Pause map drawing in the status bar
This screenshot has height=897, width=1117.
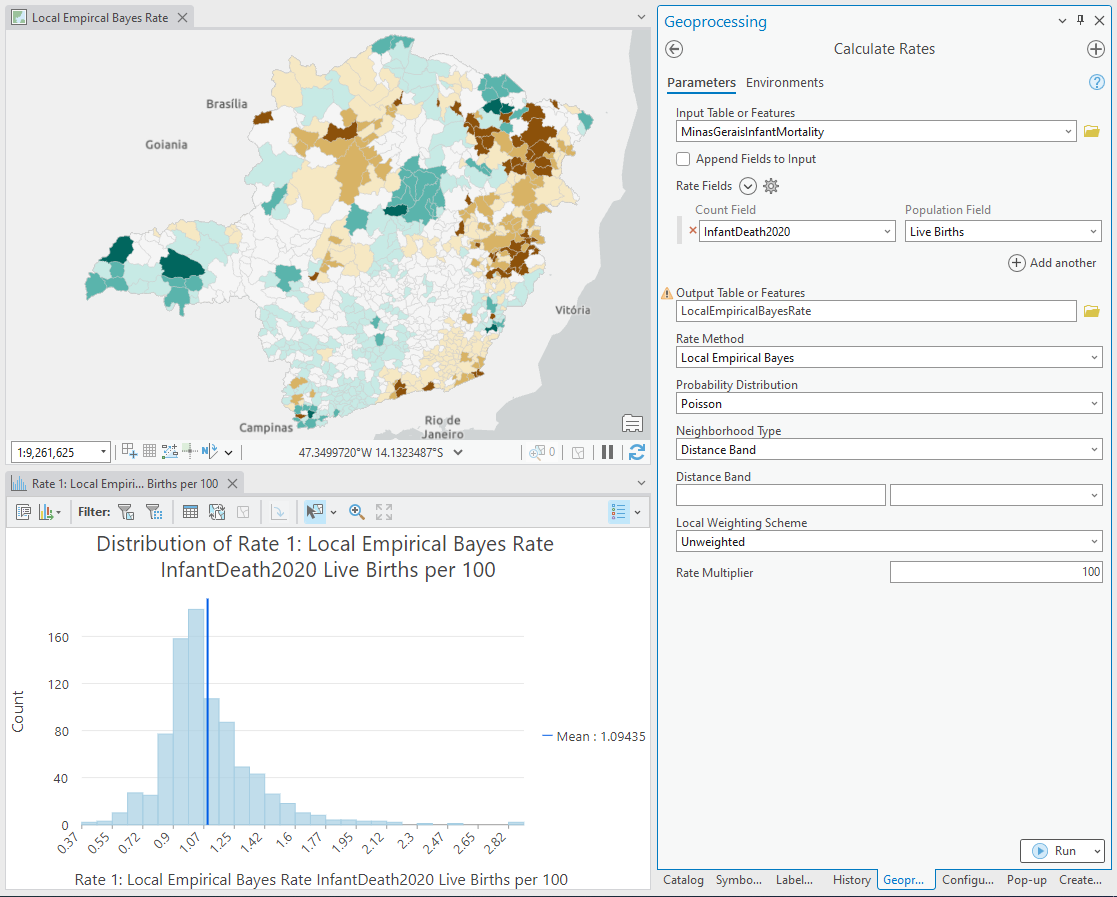coord(608,452)
